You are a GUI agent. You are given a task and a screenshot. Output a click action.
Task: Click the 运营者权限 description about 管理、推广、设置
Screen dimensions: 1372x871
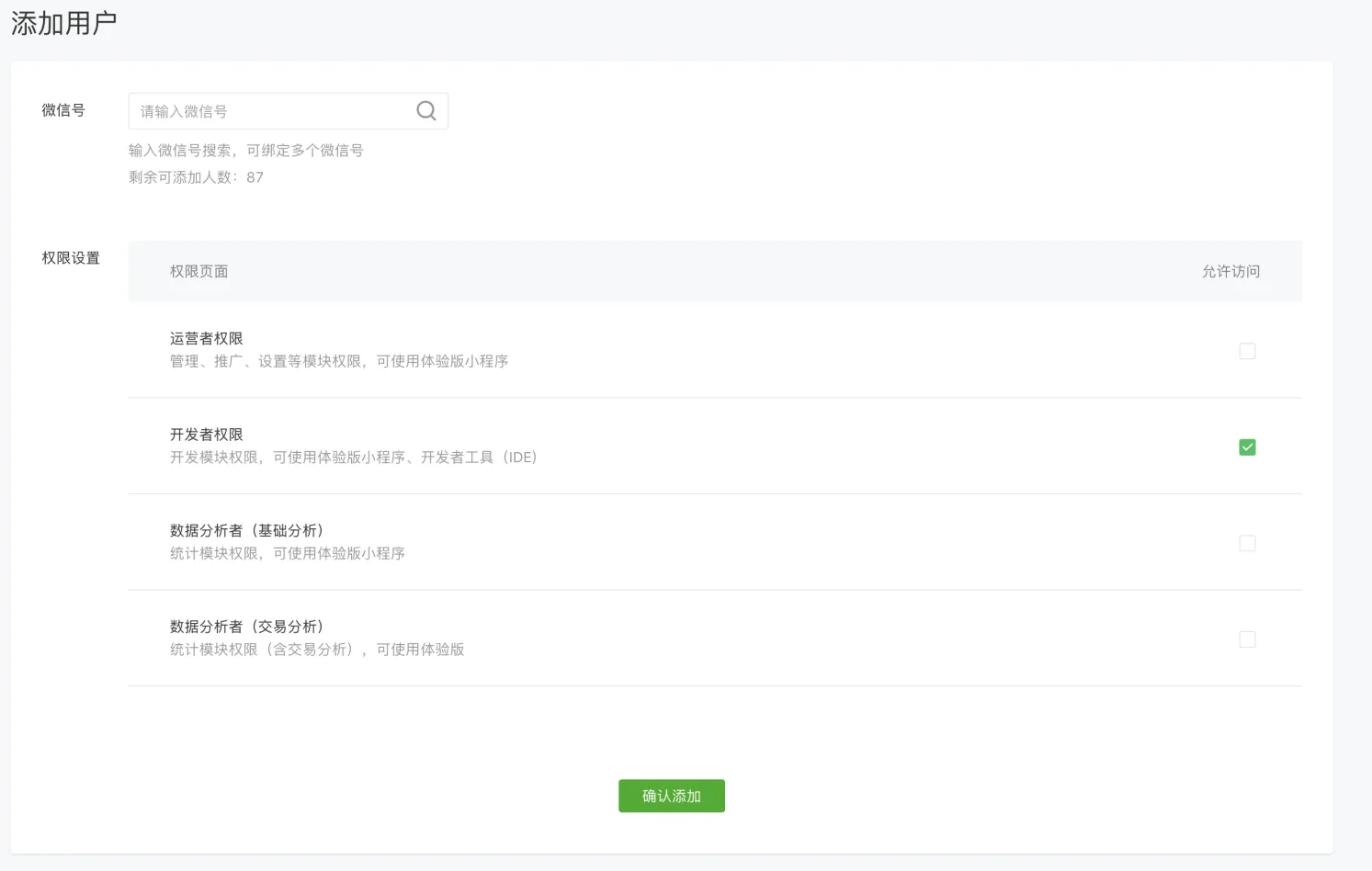point(339,362)
